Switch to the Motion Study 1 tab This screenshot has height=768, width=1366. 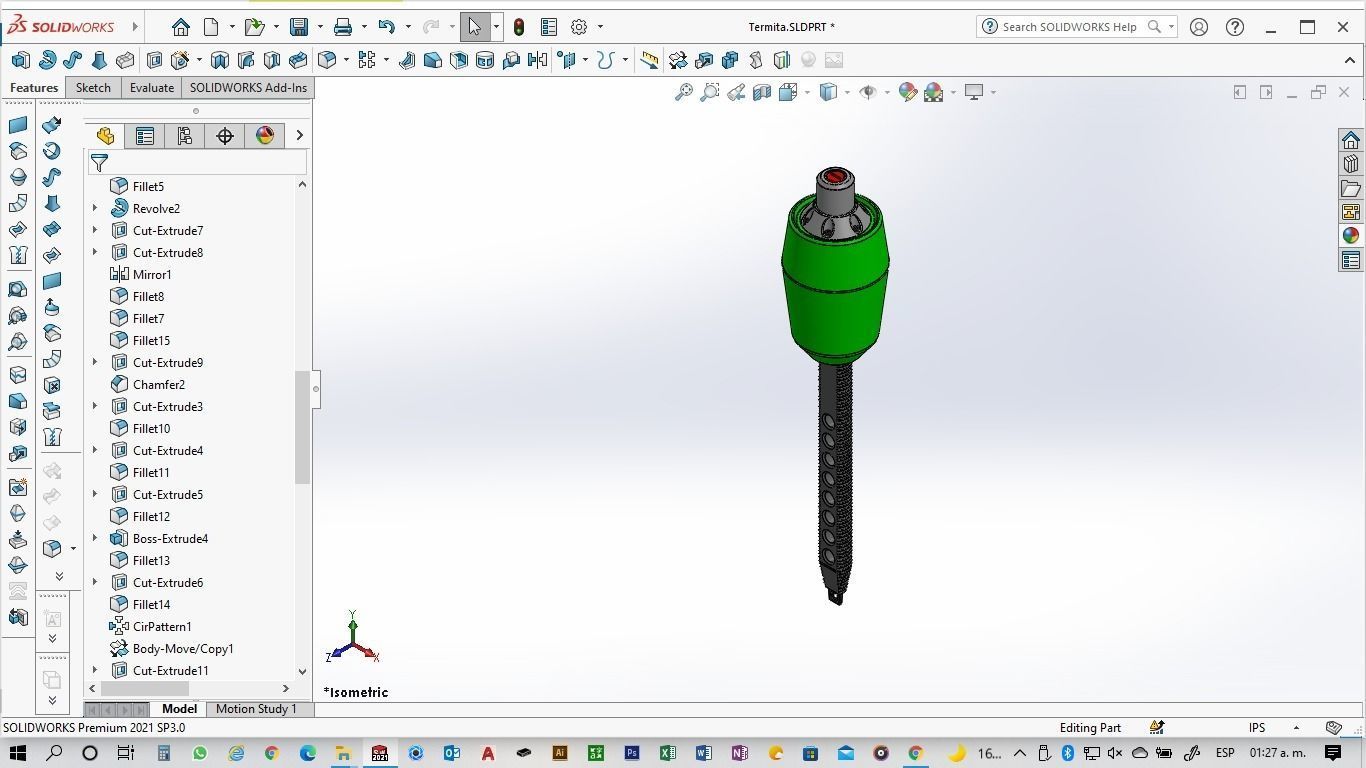256,709
